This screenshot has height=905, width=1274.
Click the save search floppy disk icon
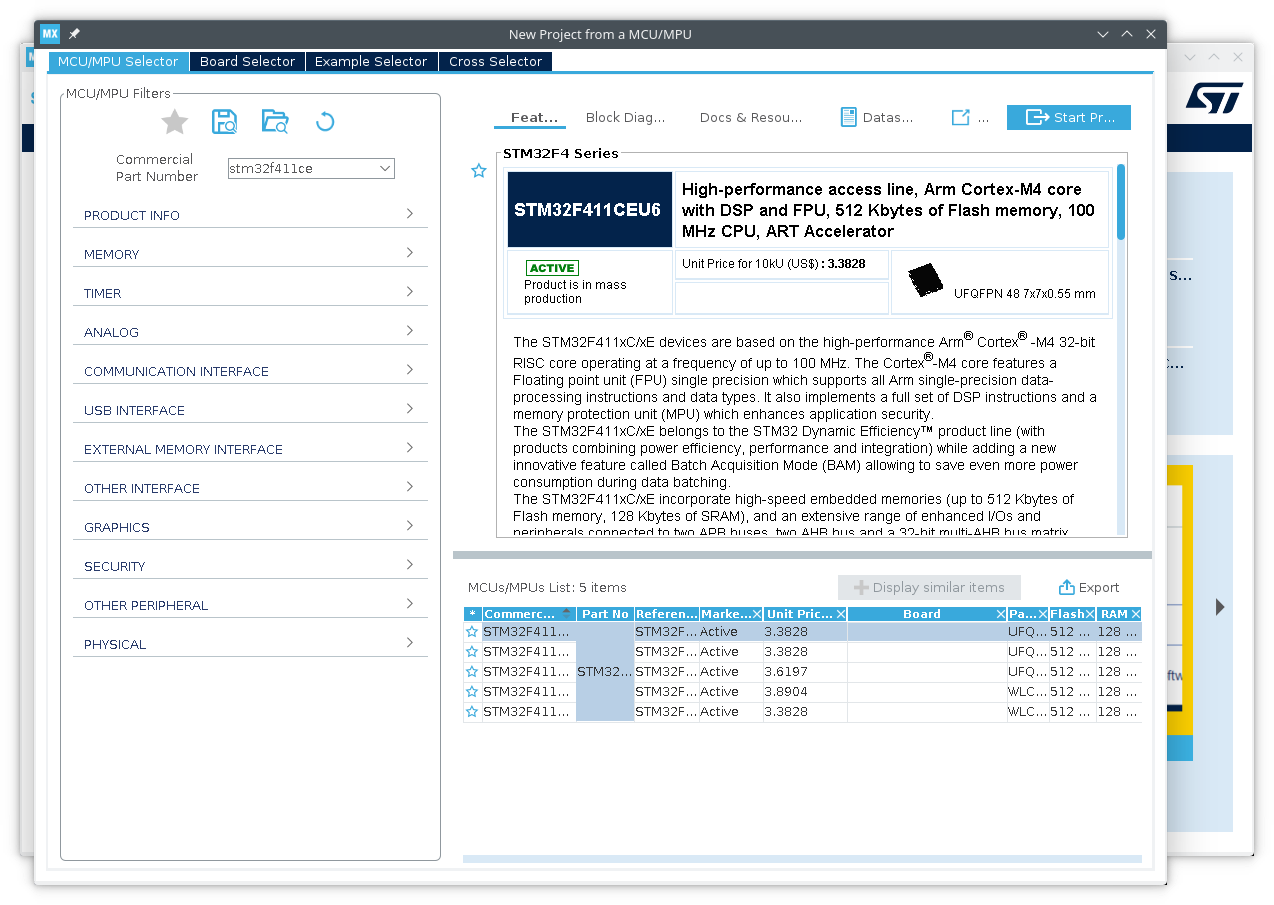(225, 122)
